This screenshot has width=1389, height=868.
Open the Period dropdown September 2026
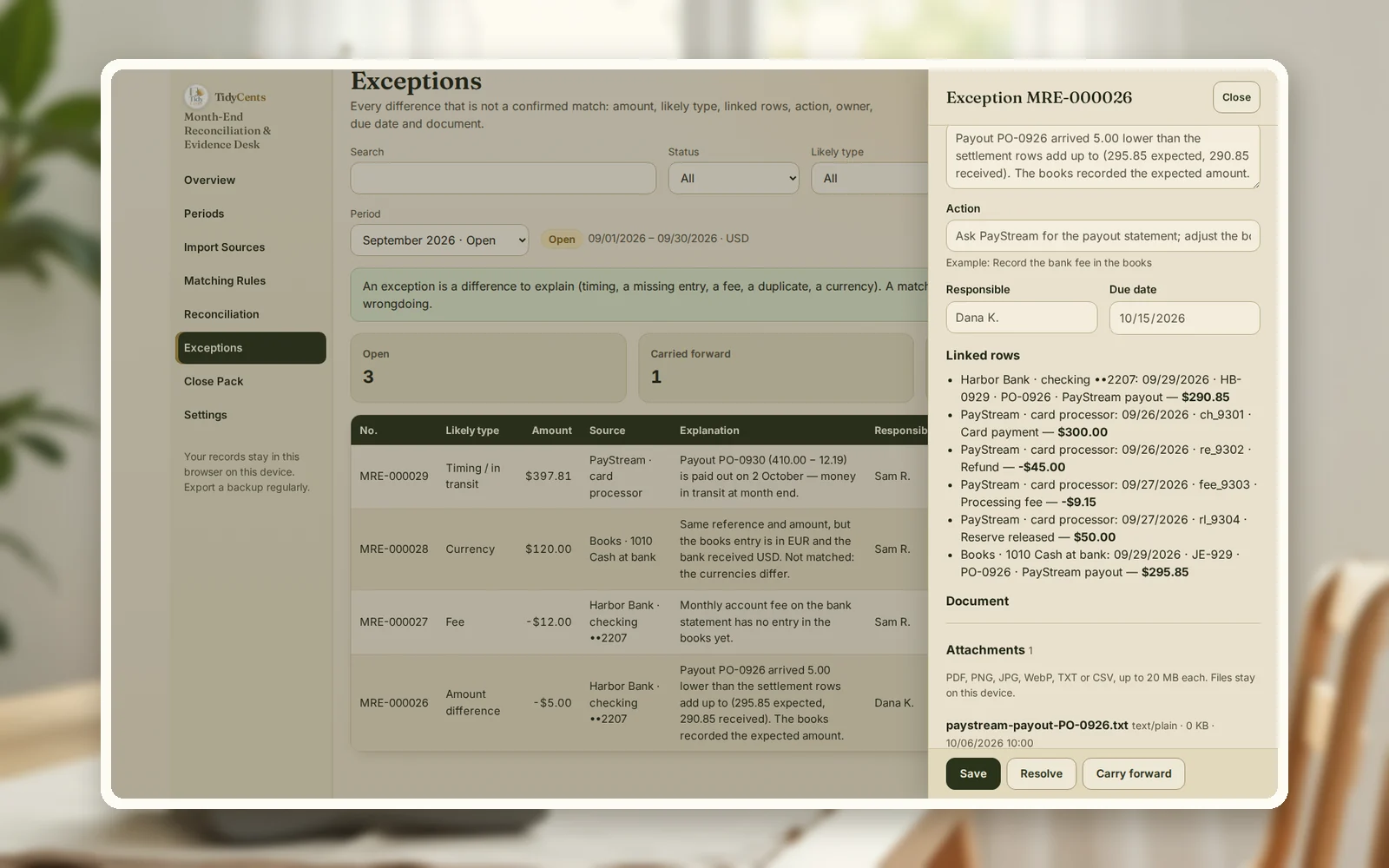[439, 240]
